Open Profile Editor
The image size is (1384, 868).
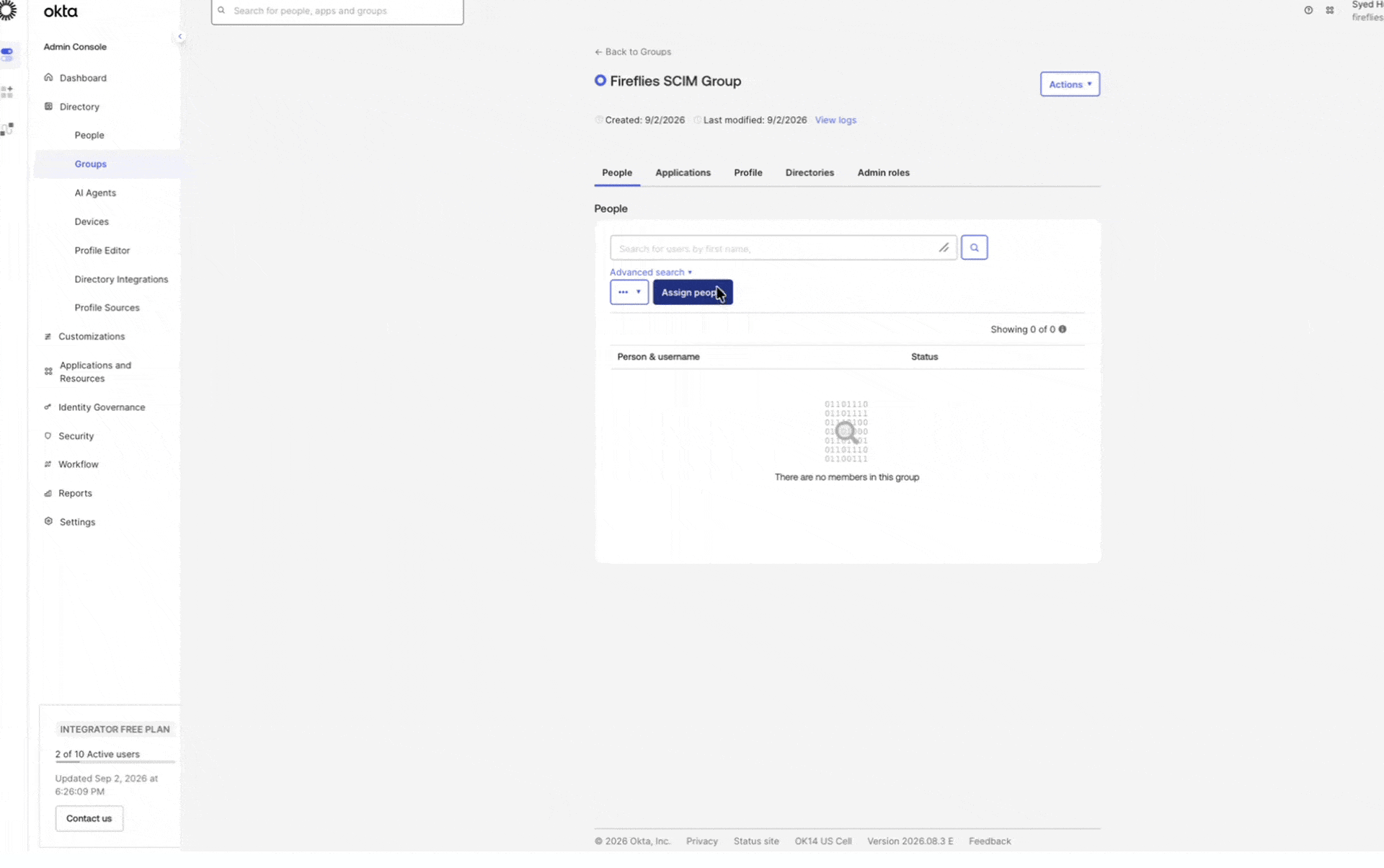(102, 251)
